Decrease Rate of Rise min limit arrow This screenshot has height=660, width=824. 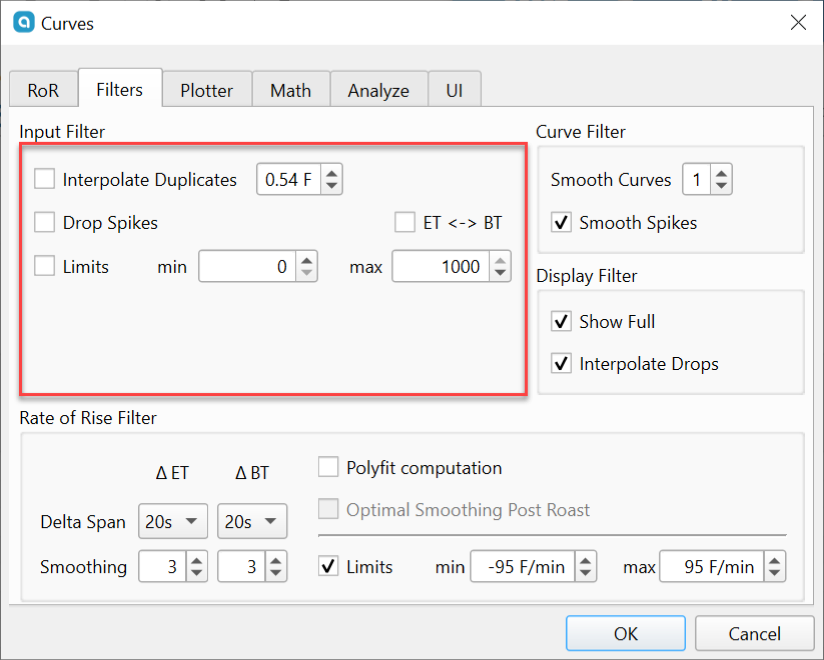point(585,573)
